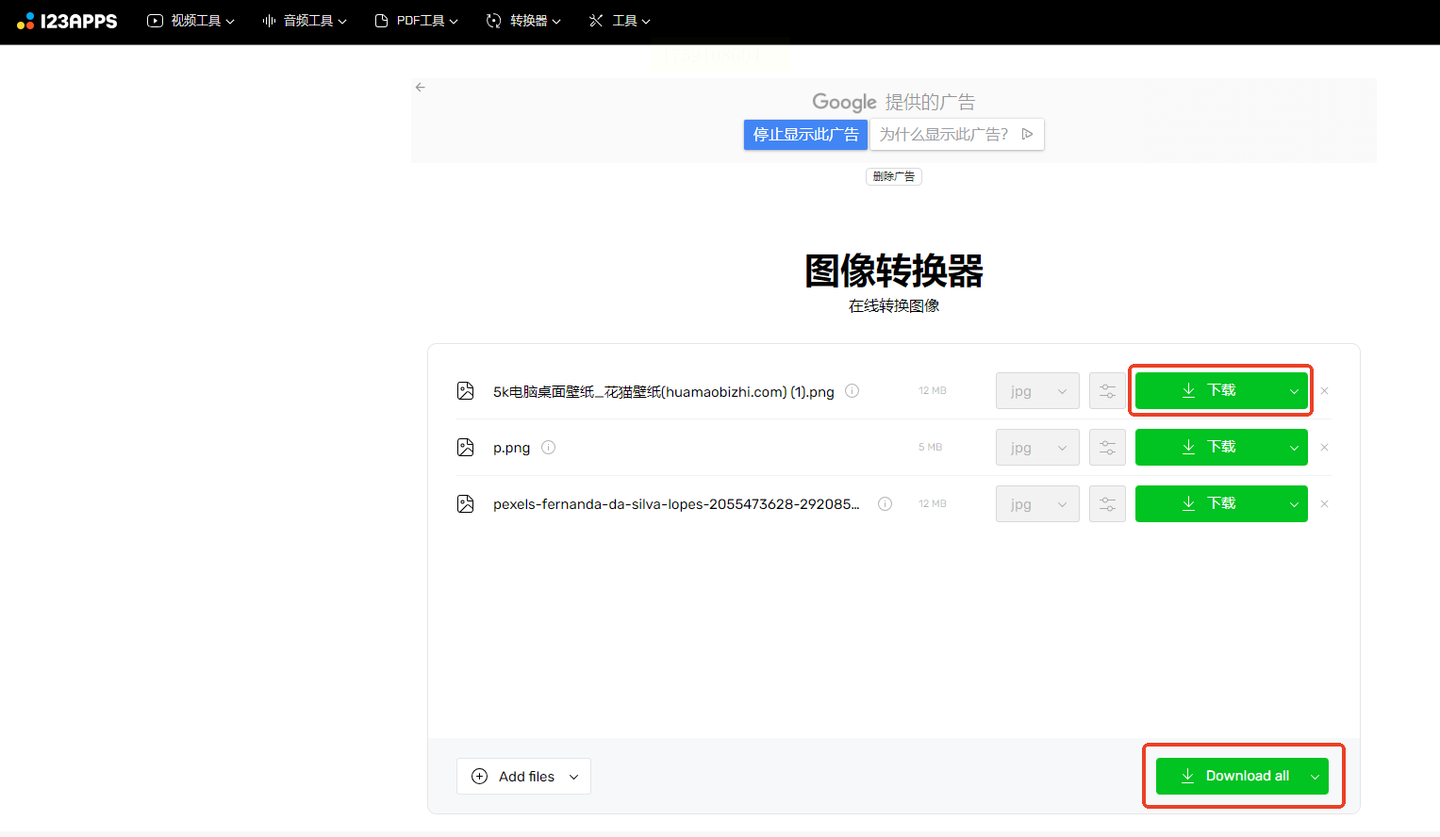Open jpg format dropdown for first file
The image size is (1440, 837).
1037,391
